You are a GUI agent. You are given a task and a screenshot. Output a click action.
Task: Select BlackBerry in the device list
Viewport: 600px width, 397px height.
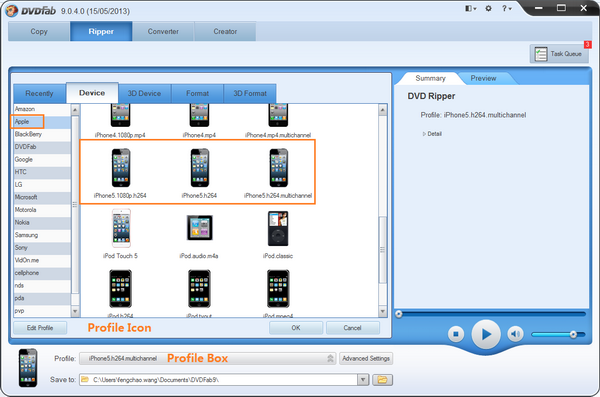tap(42, 134)
